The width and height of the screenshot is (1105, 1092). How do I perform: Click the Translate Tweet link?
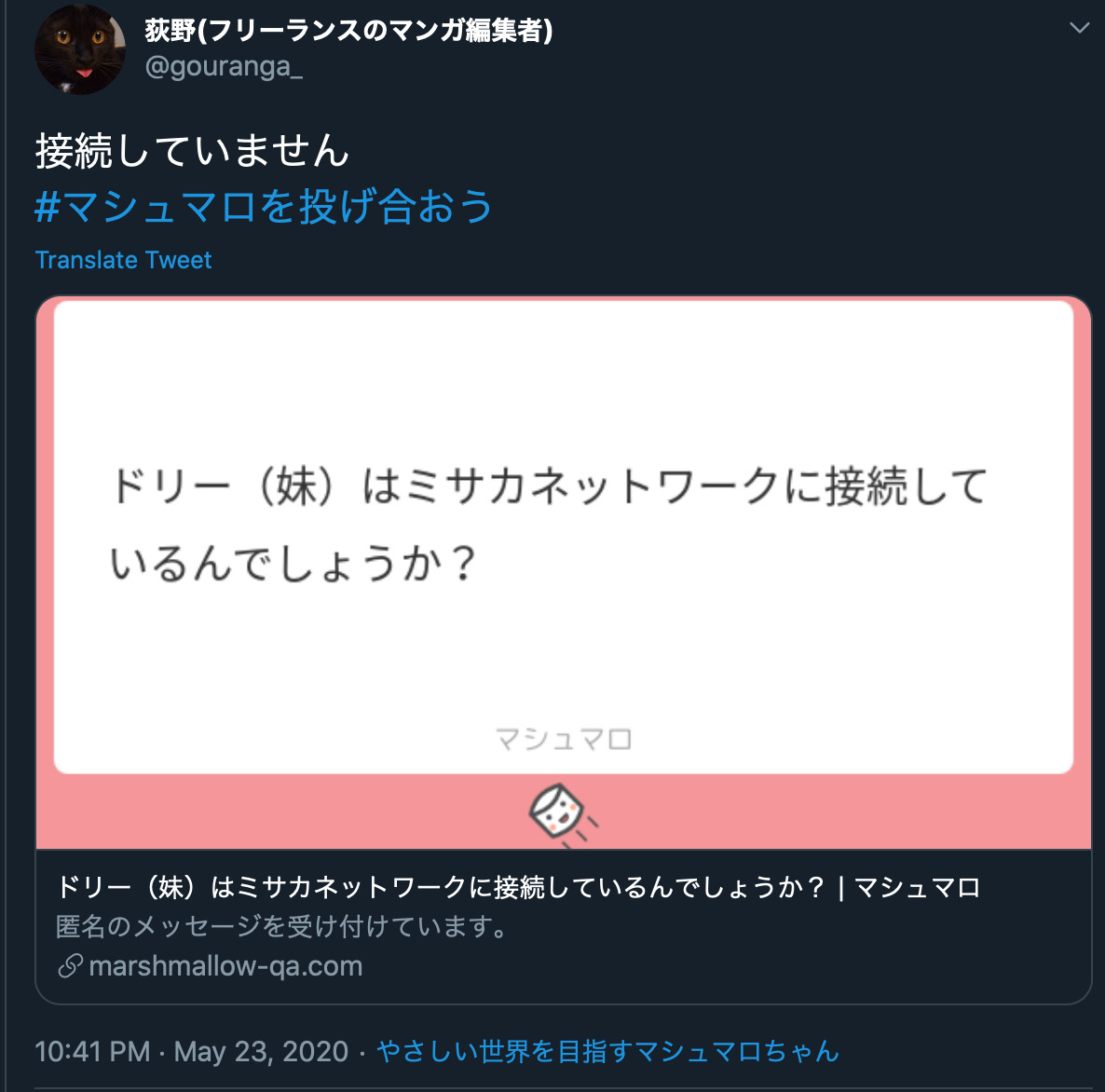(123, 260)
